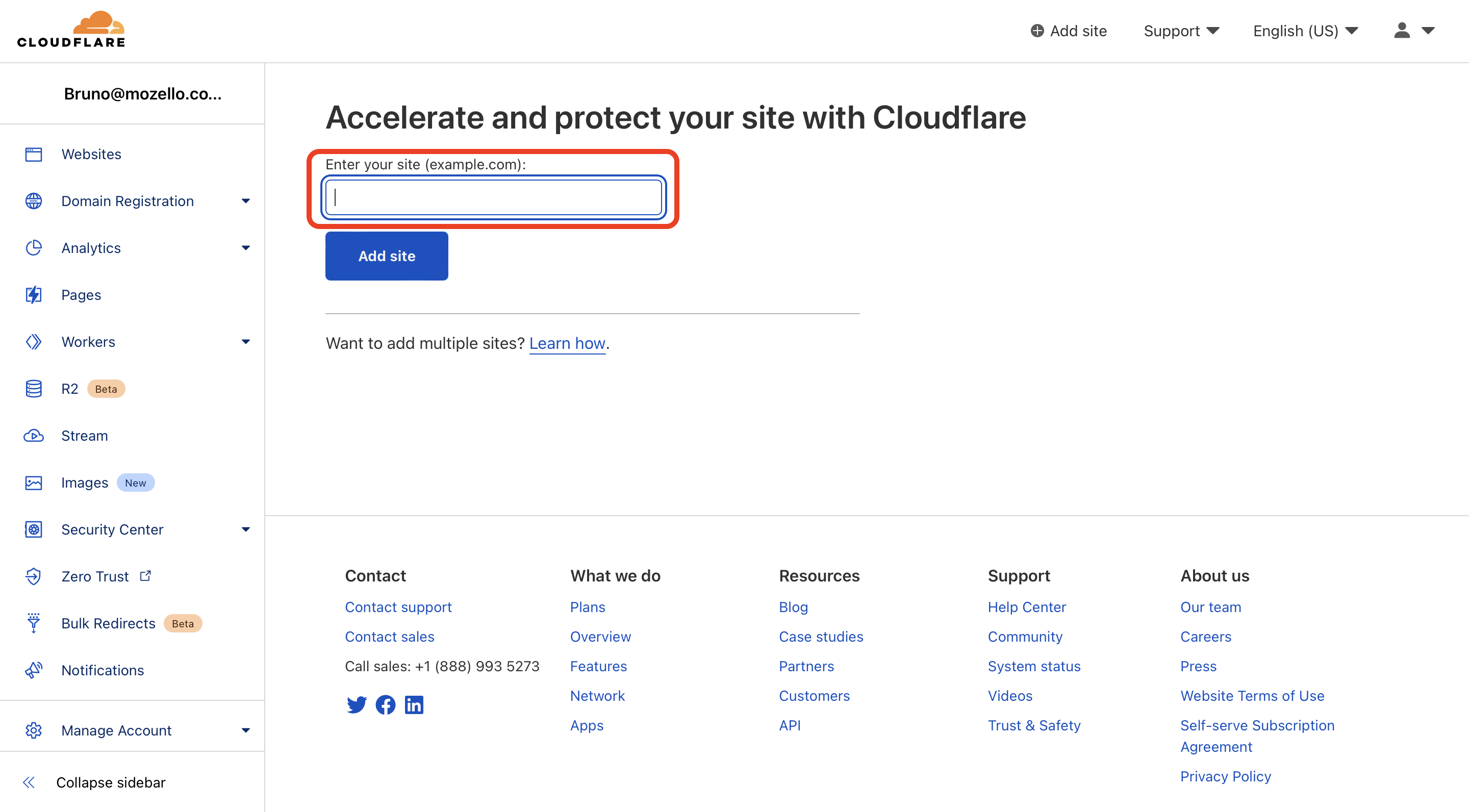The image size is (1469, 812).
Task: Click the Learn how link
Action: 567,343
